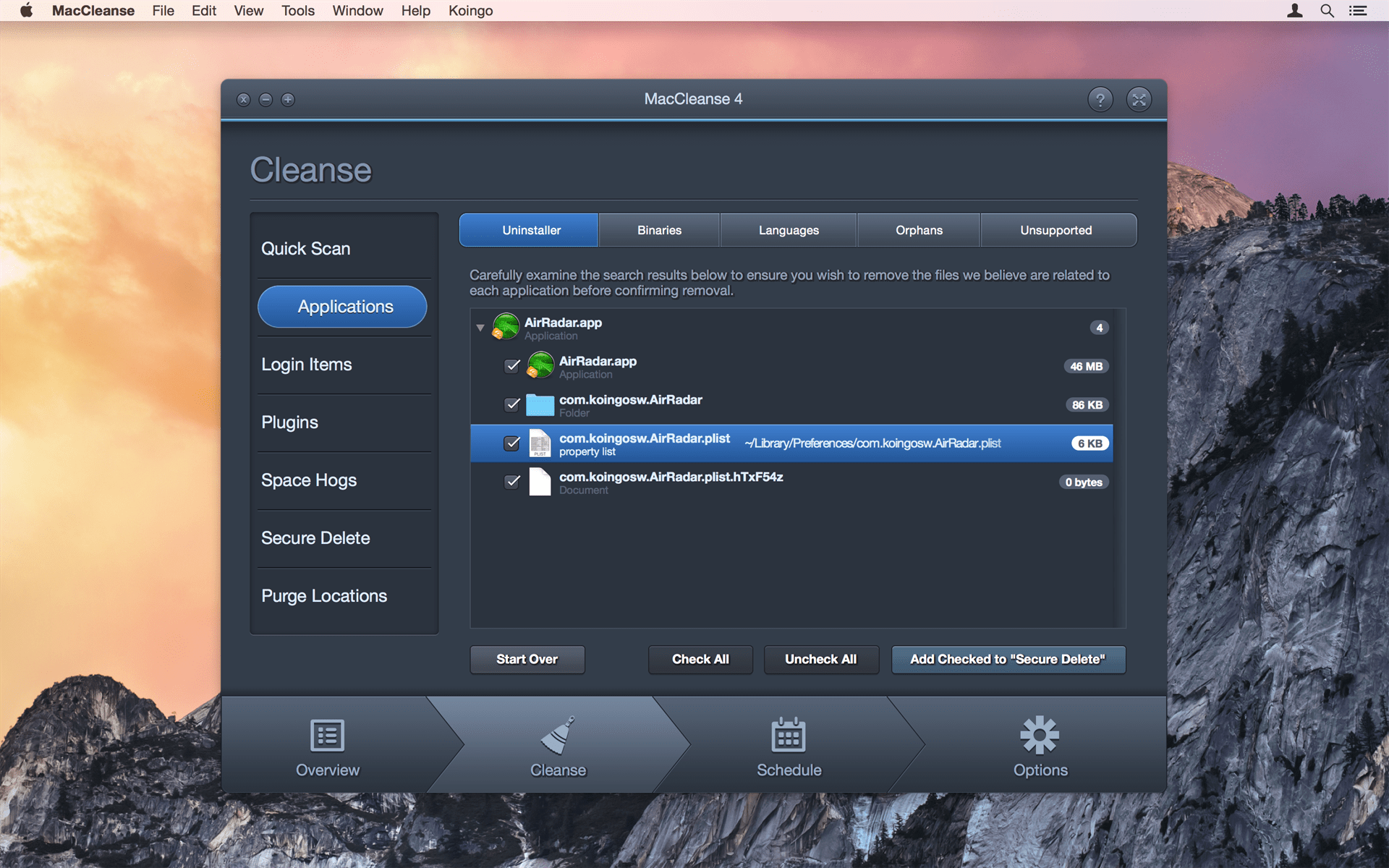Click the com.koingosw.AirRadar folder icon
1389x868 pixels.
pyautogui.click(x=540, y=404)
